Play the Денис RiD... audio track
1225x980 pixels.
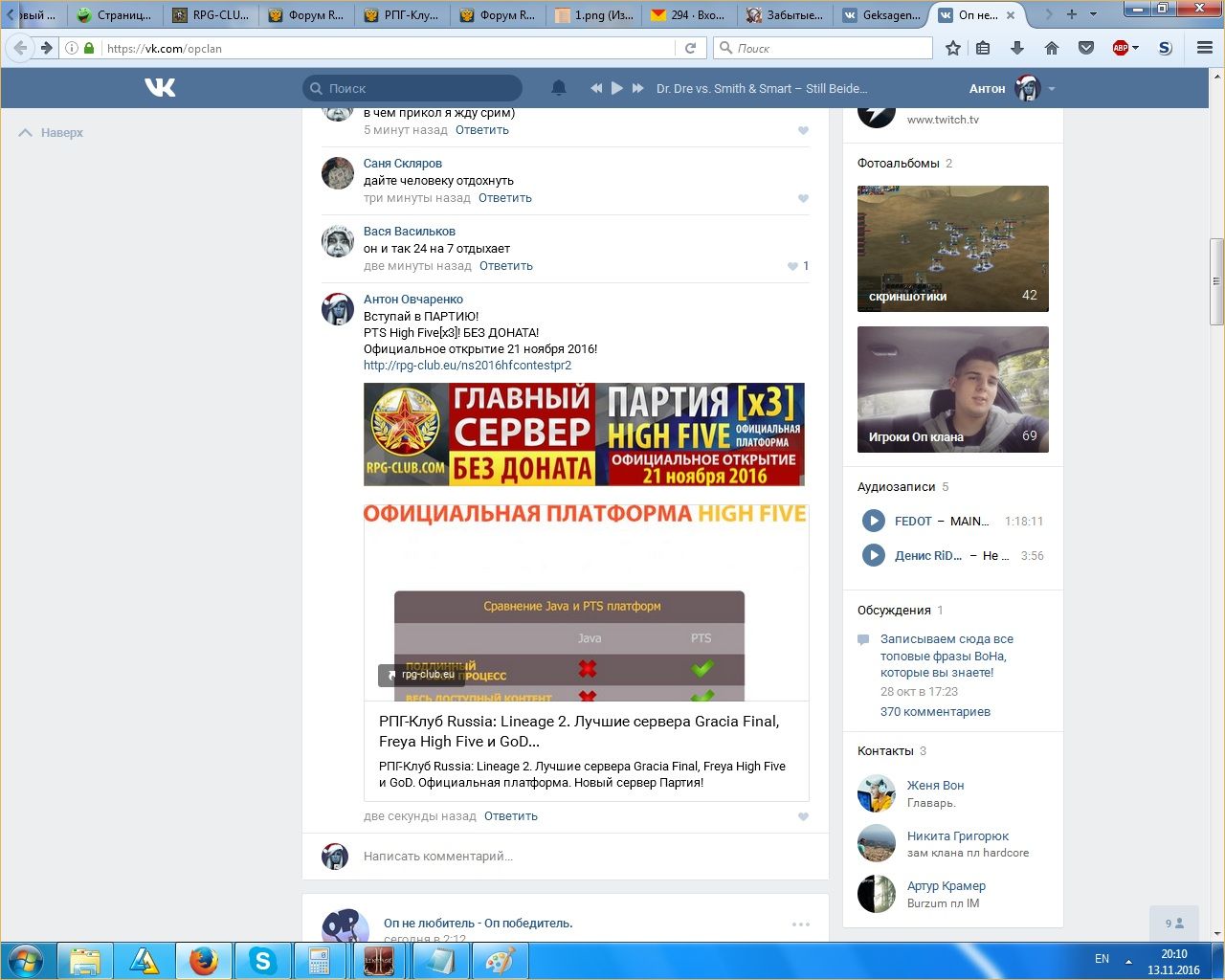coord(873,555)
